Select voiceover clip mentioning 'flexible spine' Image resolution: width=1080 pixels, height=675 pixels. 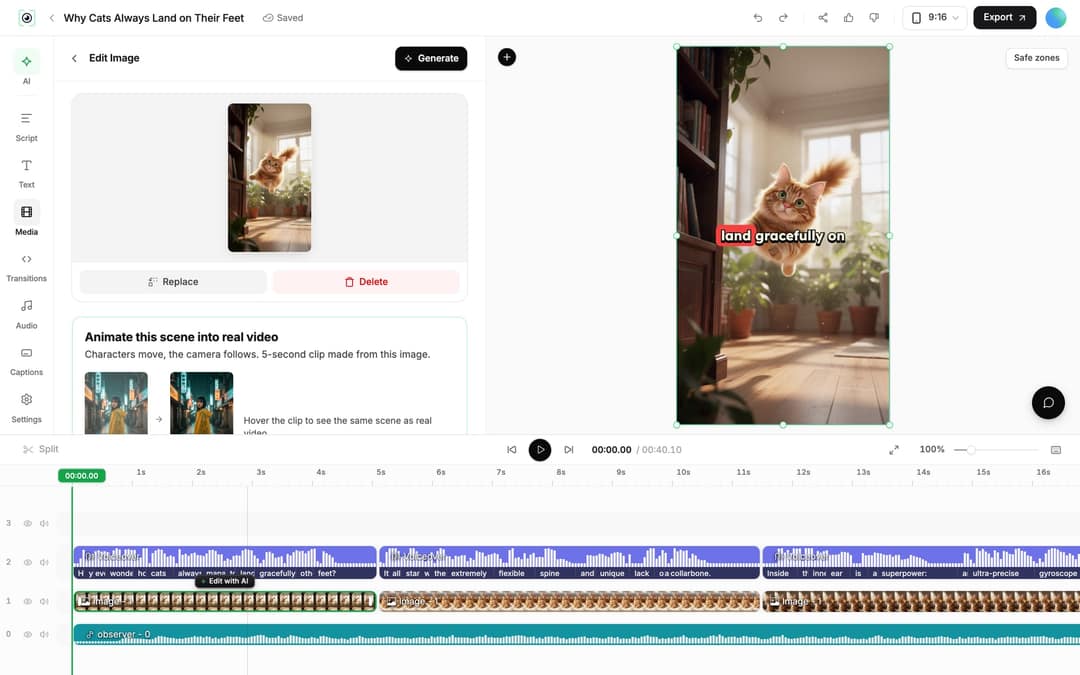pos(569,562)
